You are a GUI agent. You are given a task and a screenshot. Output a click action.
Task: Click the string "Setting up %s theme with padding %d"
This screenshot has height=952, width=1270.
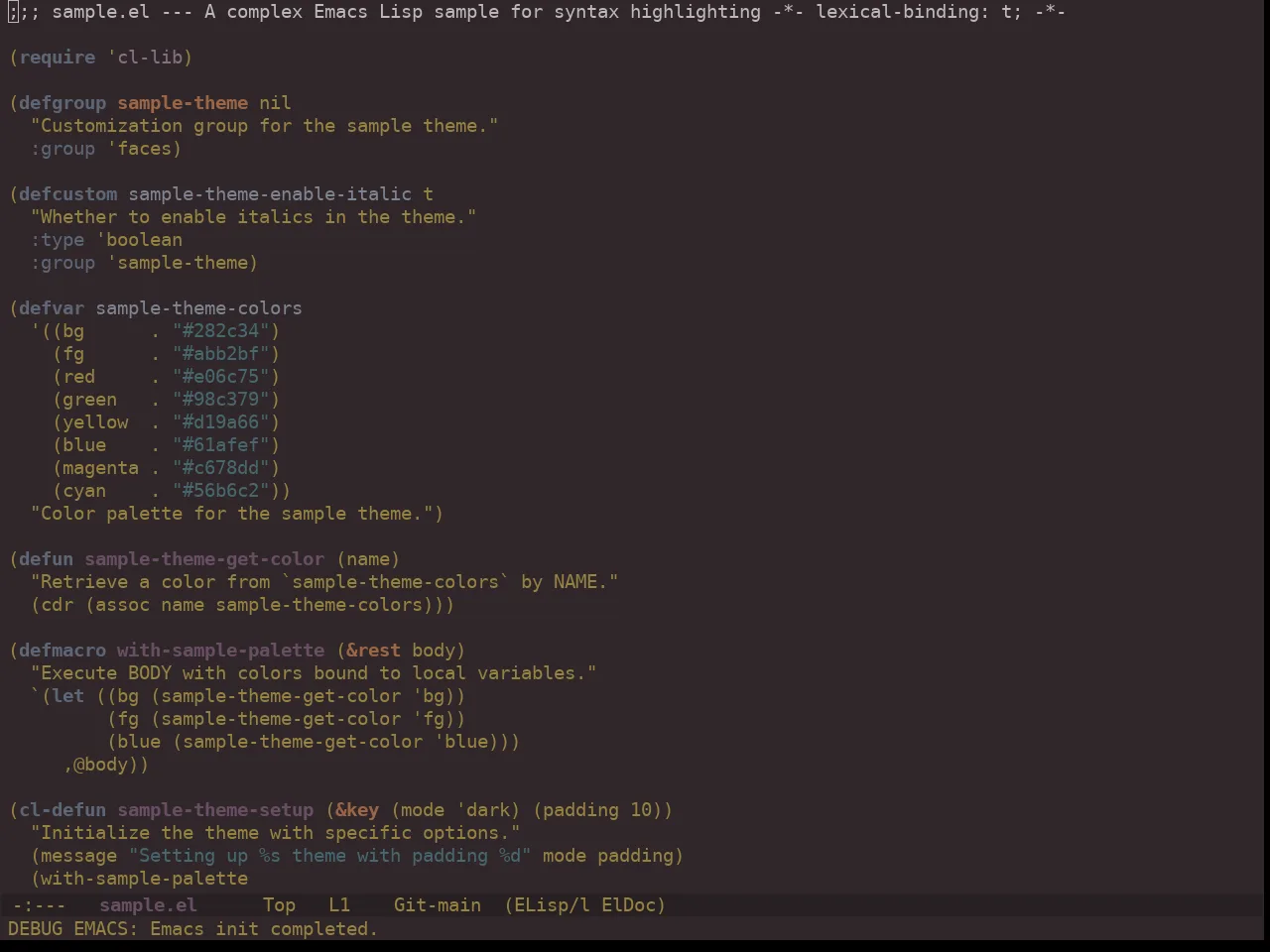pos(330,856)
